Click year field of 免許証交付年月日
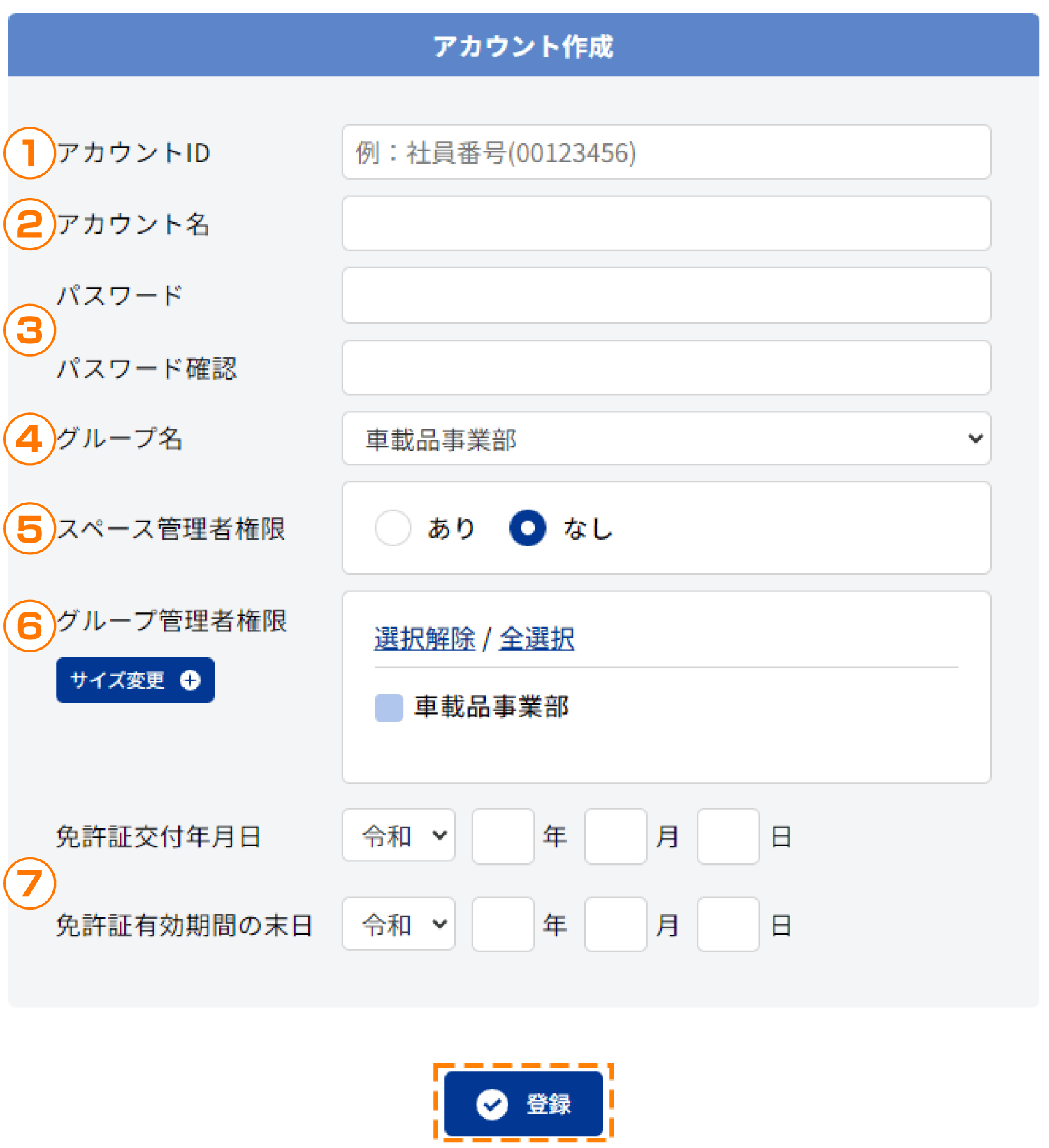 coord(503,836)
